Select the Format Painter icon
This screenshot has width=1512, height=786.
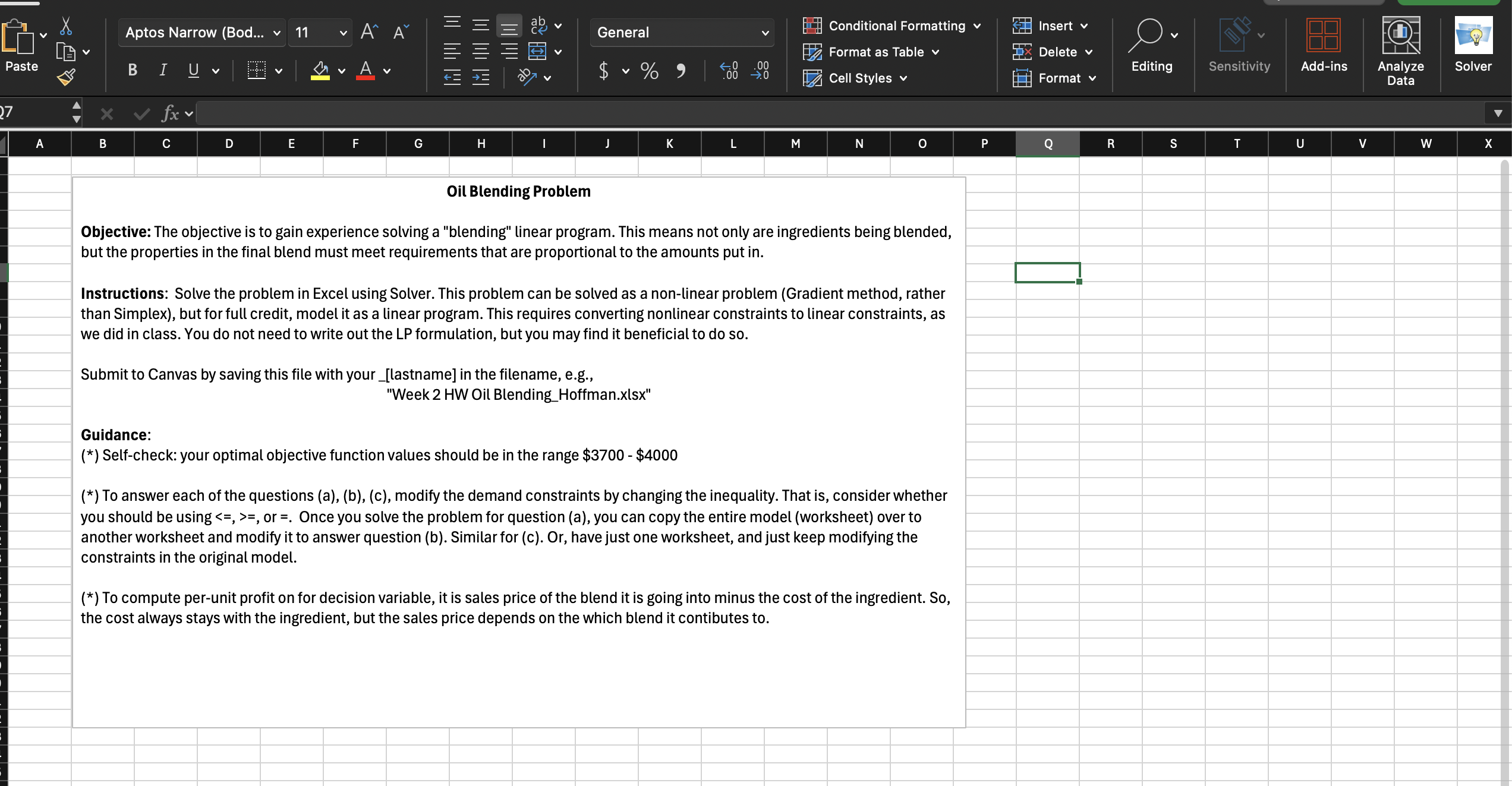coord(67,76)
